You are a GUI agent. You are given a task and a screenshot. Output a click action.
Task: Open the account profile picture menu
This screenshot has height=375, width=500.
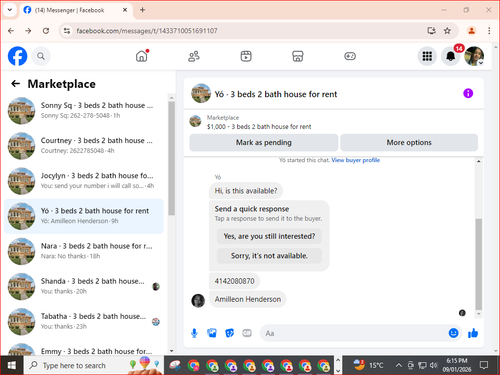474,56
